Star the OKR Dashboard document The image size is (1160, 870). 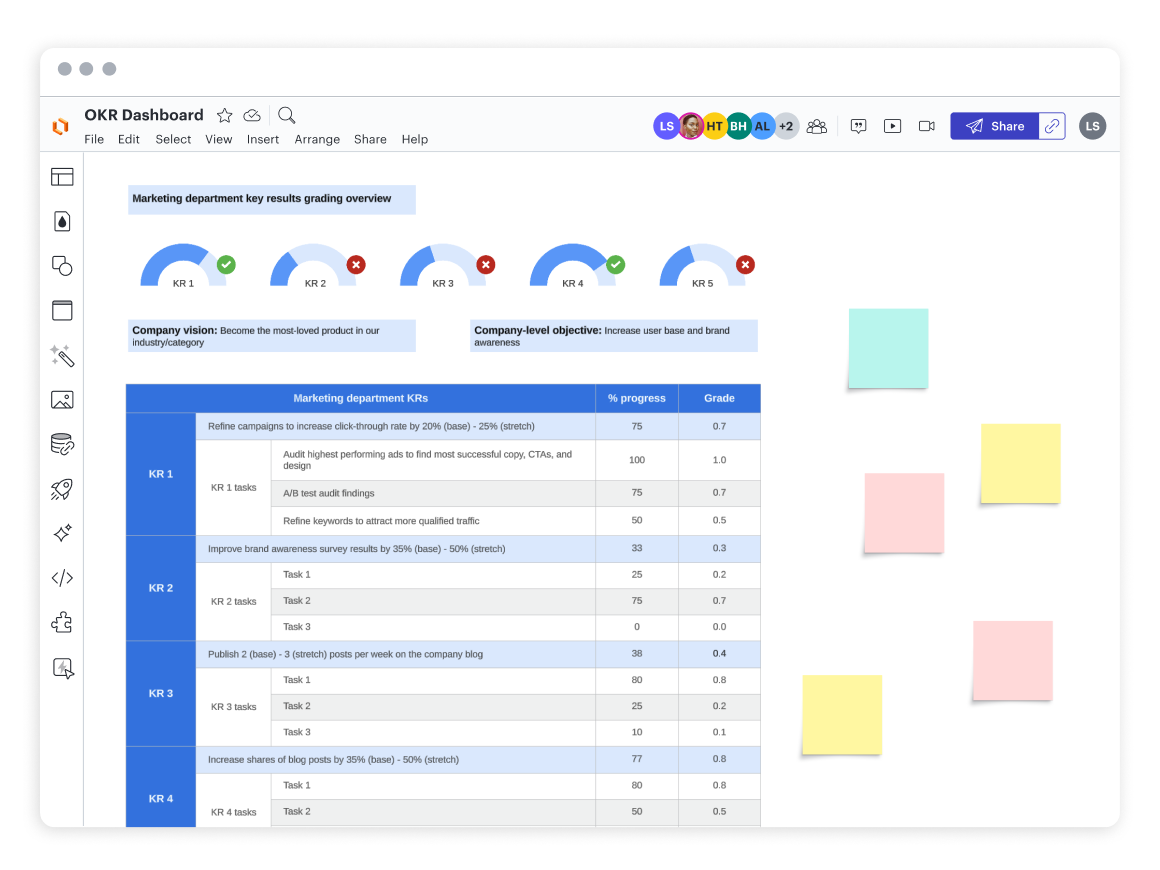[x=225, y=115]
